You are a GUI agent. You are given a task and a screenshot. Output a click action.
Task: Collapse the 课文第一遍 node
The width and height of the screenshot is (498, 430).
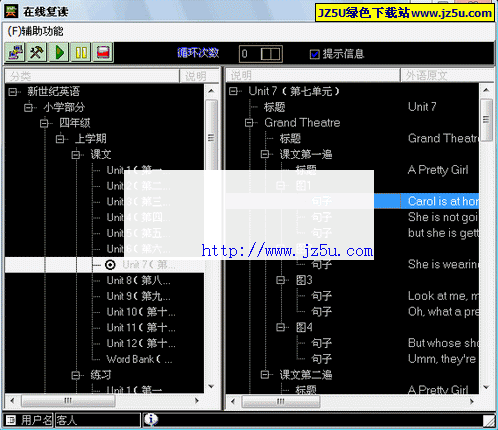point(265,154)
